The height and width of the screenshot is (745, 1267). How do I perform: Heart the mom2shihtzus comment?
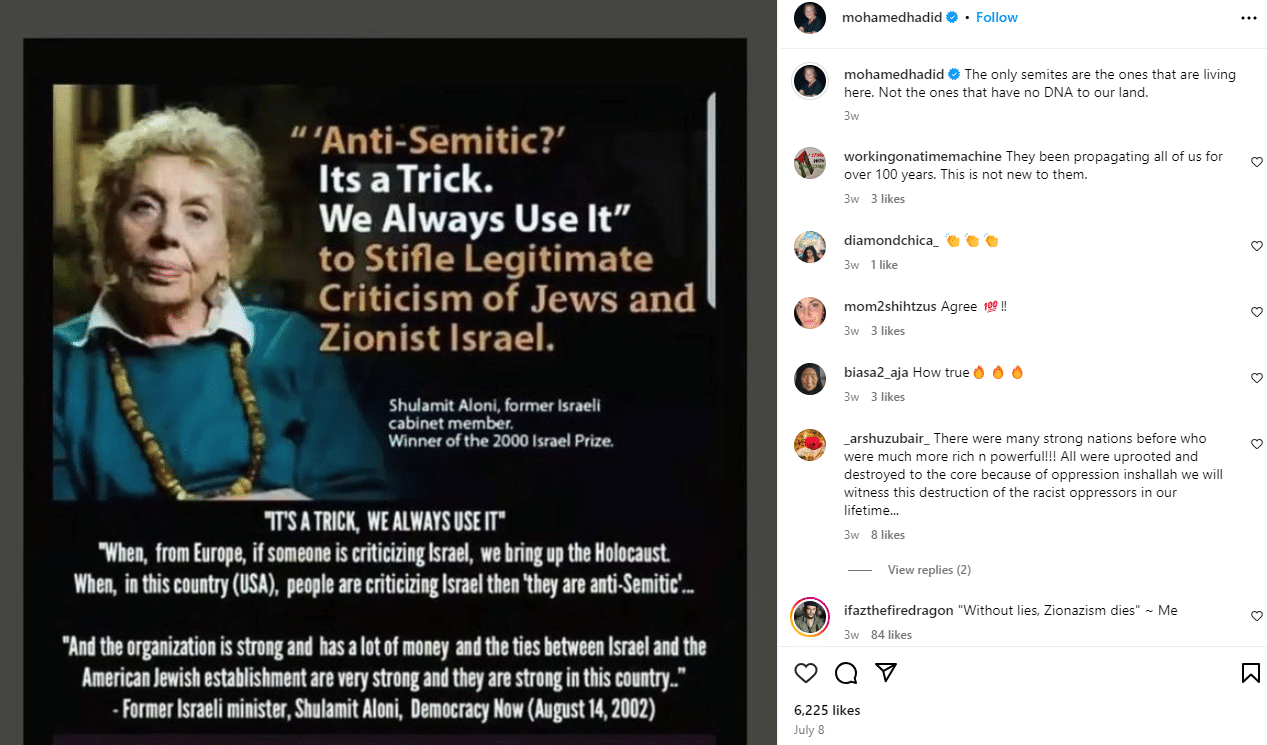1257,312
